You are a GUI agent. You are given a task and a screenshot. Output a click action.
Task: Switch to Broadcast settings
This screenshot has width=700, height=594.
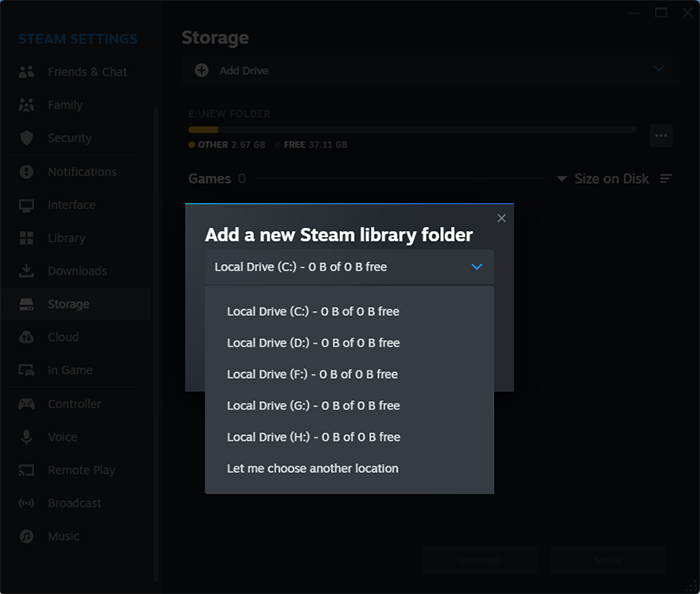[x=76, y=503]
